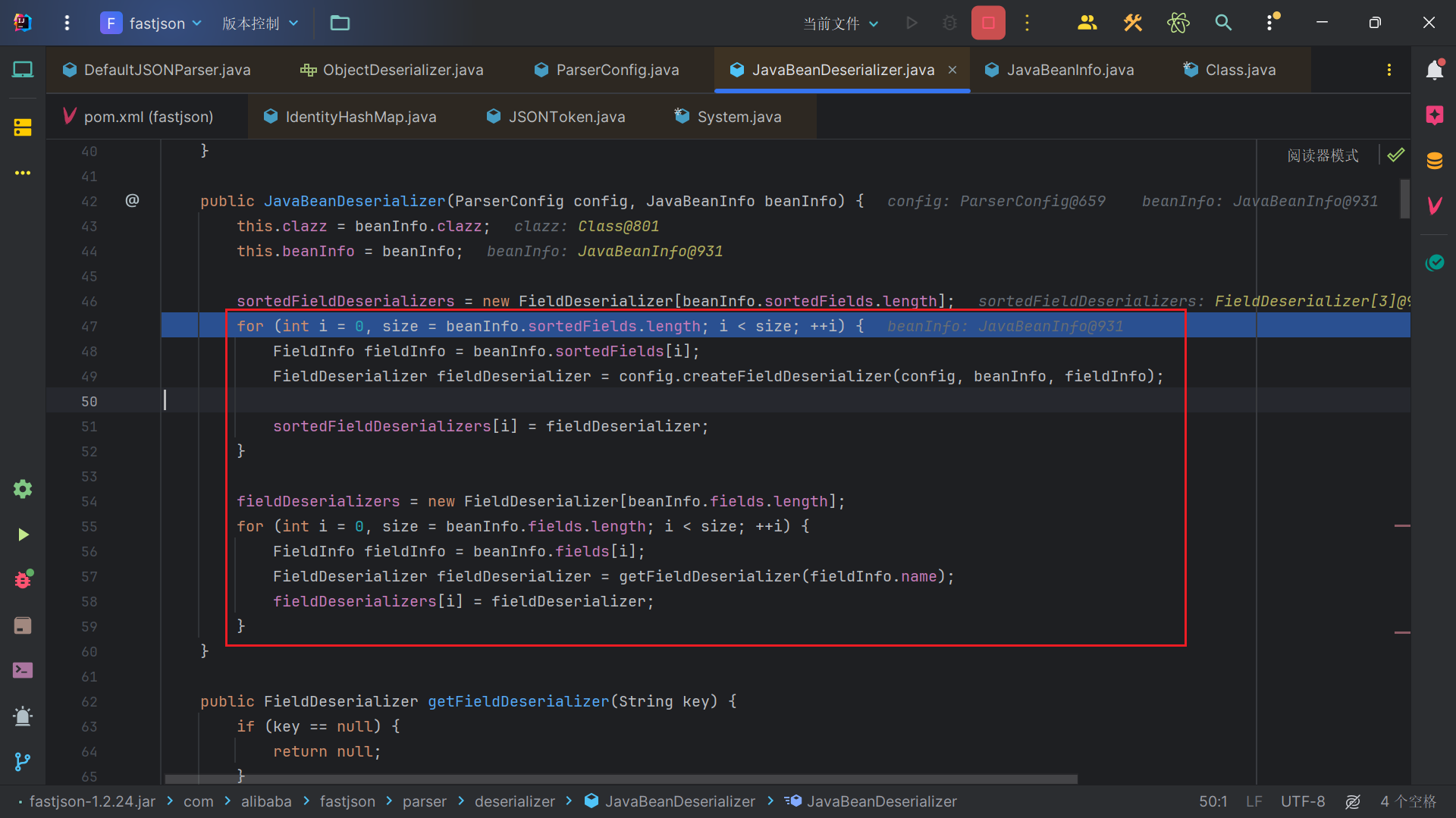1456x818 pixels.
Task: Click JavaBeanDeserializer class breadcrumb
Action: pos(670,801)
